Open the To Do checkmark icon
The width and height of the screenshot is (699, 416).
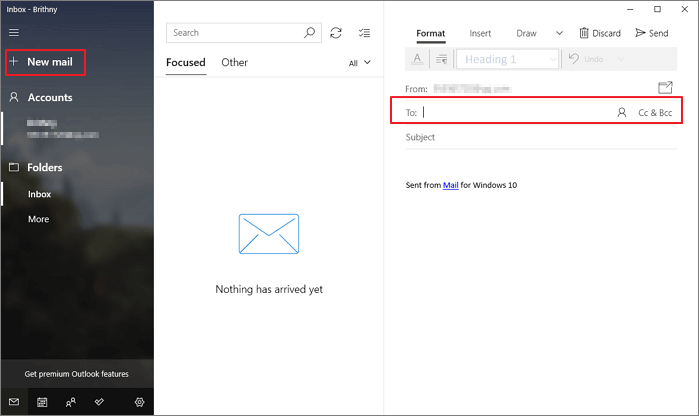coord(99,402)
